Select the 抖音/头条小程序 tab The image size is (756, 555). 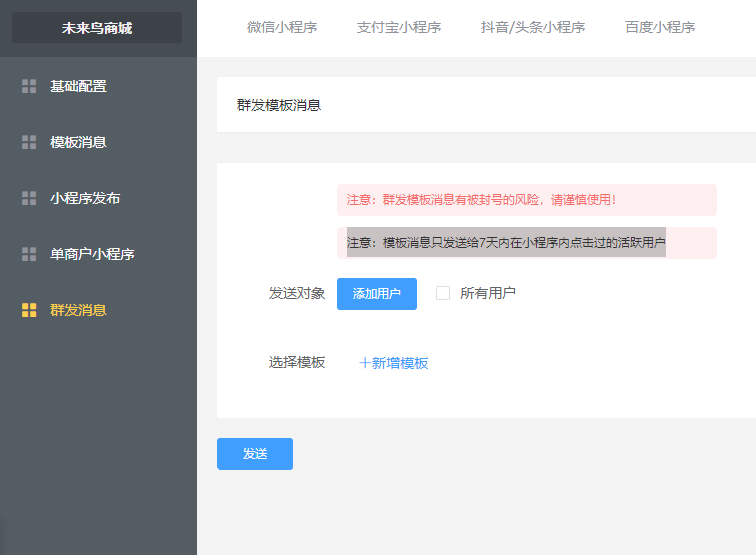(x=532, y=27)
